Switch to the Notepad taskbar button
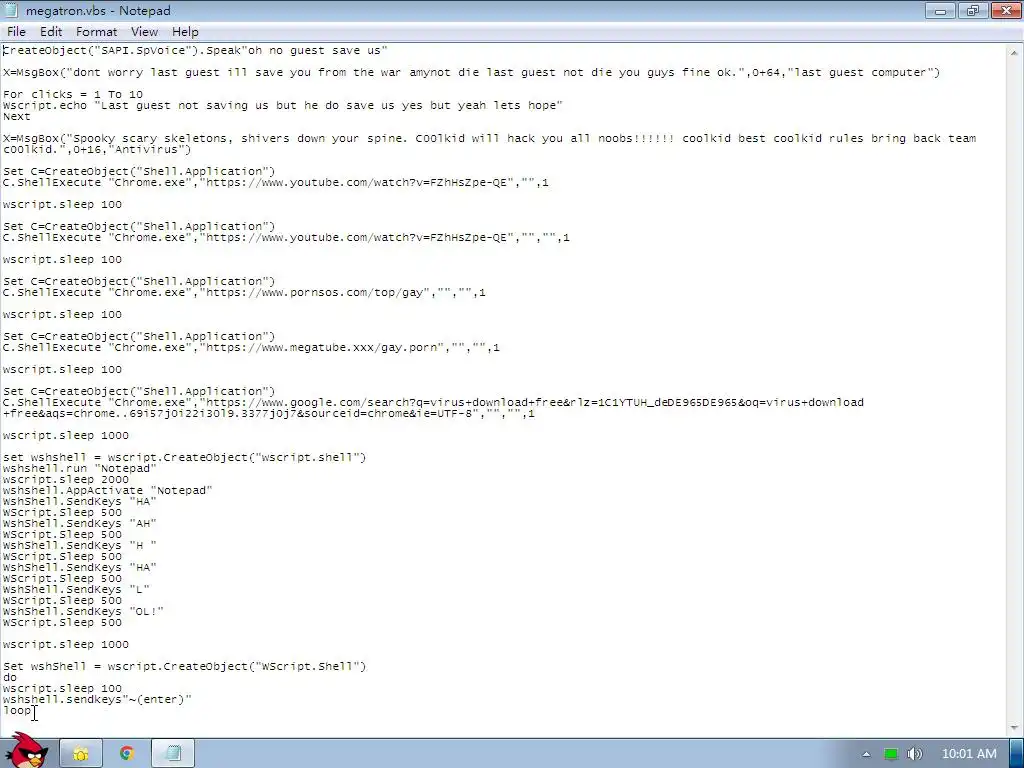This screenshot has height=768, width=1024. [x=173, y=754]
